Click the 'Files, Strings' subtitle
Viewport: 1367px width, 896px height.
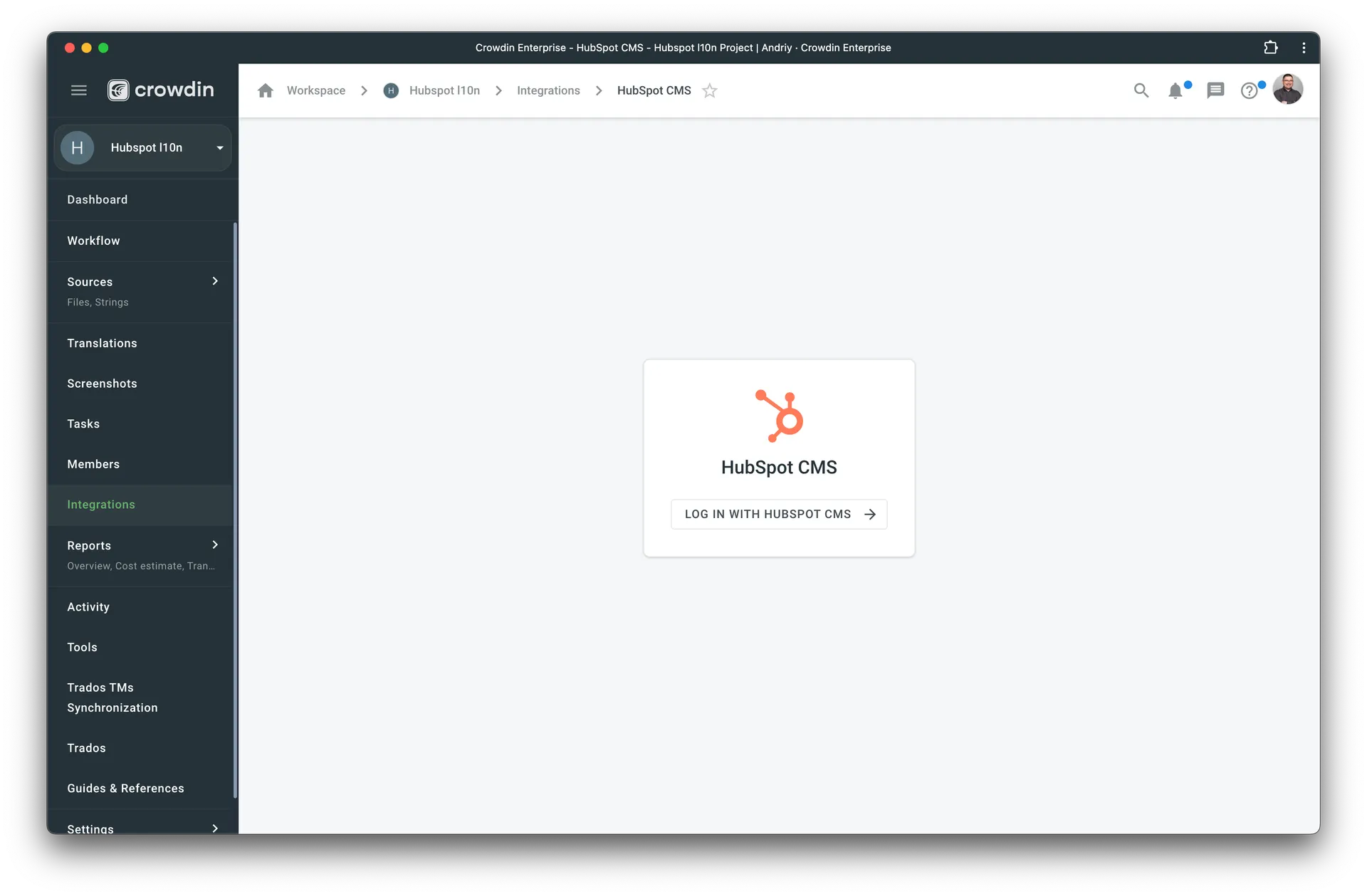tap(98, 302)
